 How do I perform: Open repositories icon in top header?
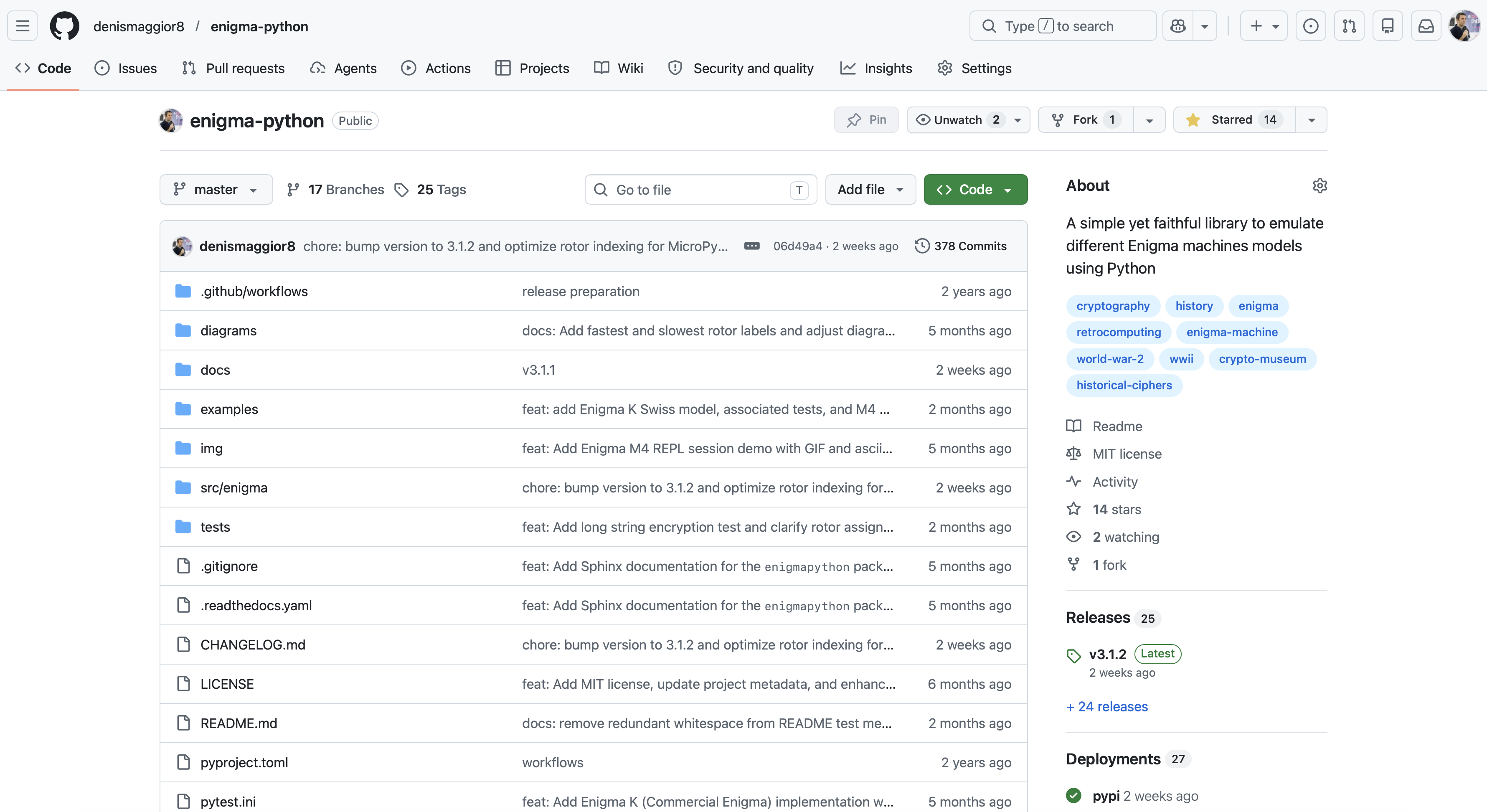pos(1388,26)
